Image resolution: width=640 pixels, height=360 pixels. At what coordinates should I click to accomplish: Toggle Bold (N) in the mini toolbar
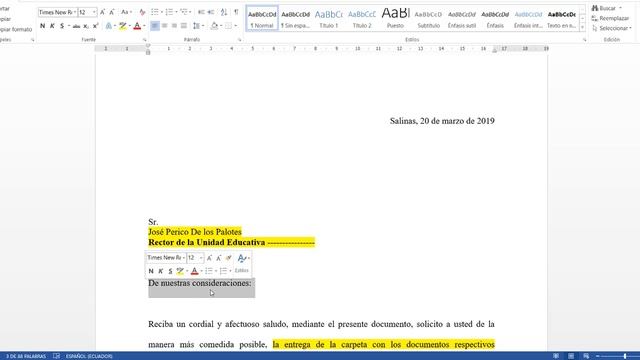tap(151, 271)
